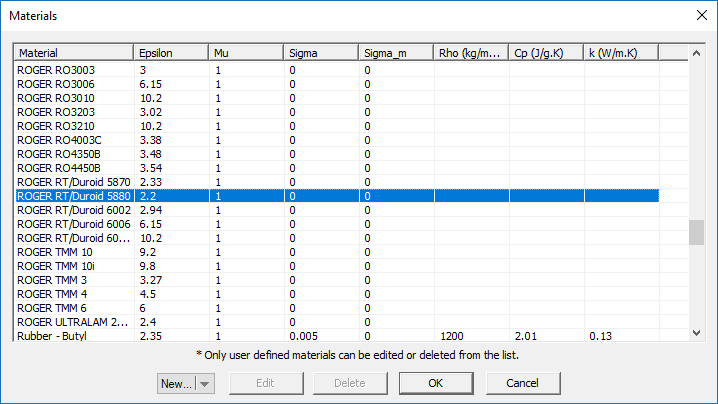Click the scroll up arrow of the list

pos(696,53)
